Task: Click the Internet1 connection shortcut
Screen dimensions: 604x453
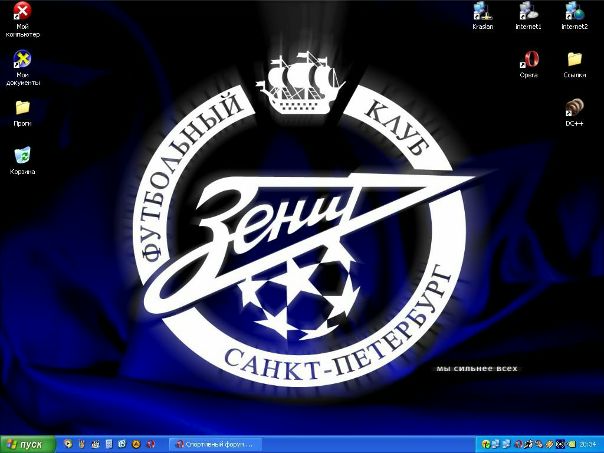Action: pos(529,12)
